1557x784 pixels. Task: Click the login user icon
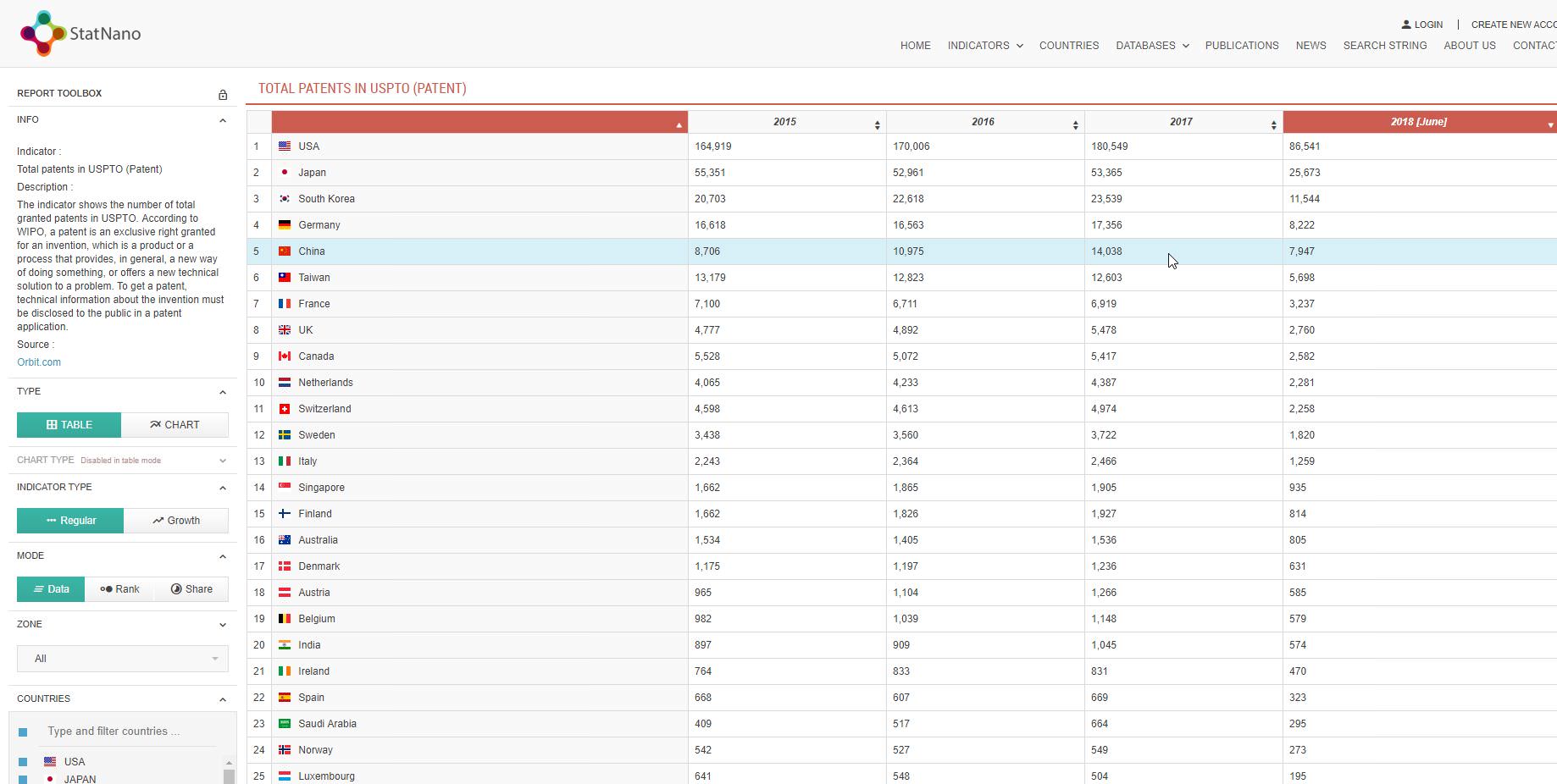(1406, 25)
